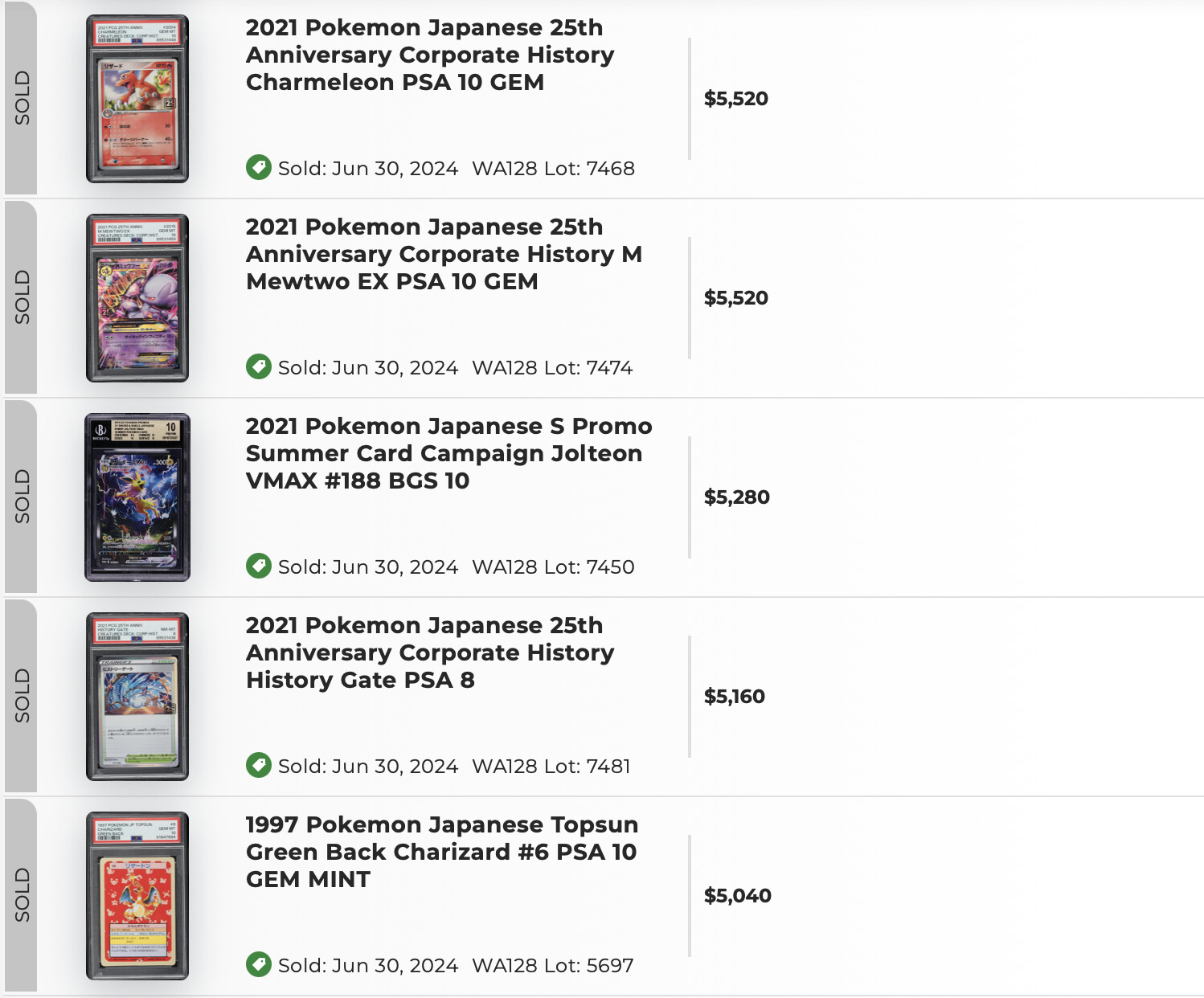This screenshot has height=998, width=1204.
Task: Open the Topsun Charizard card thumbnail
Action: pyautogui.click(x=137, y=896)
